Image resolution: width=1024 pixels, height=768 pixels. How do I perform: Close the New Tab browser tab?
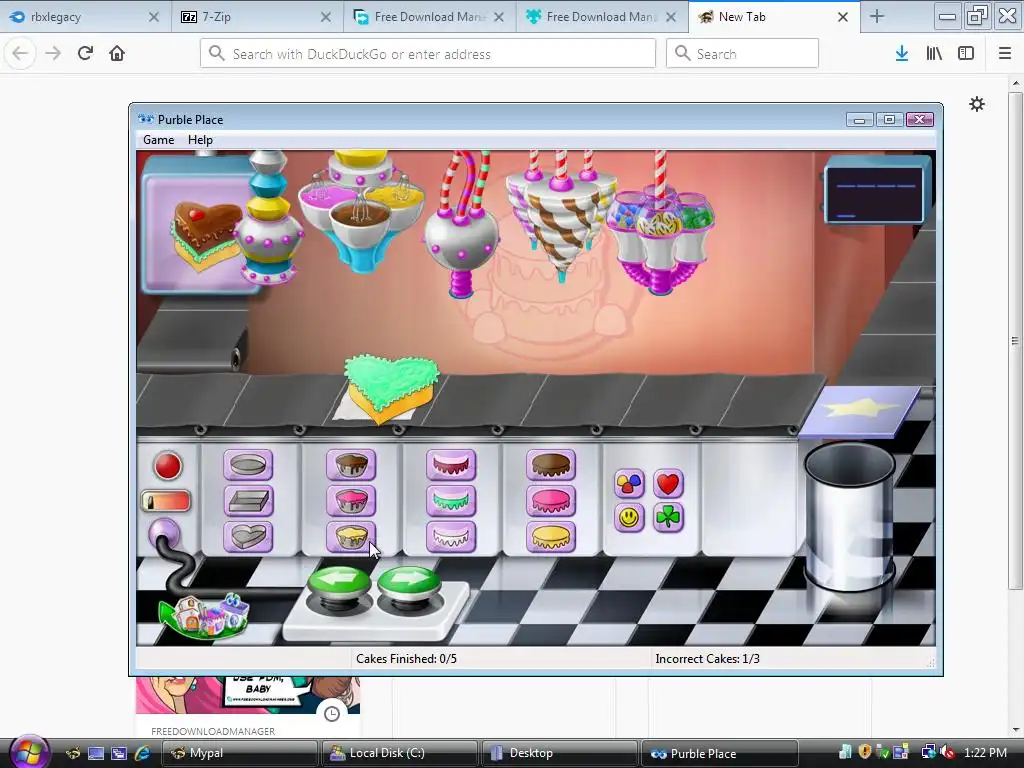tap(843, 17)
